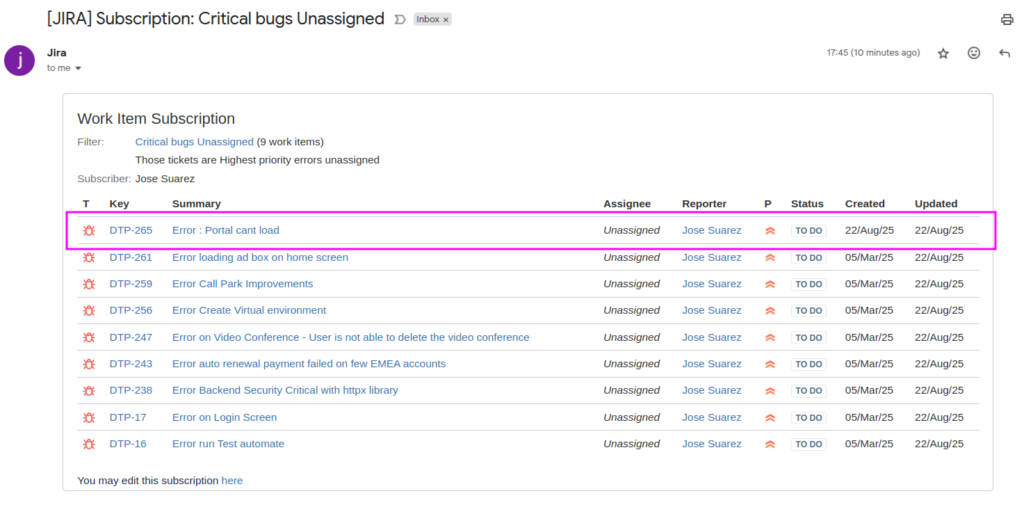Viewport: 1024px width, 505px height.
Task: Click the bug icon for DTP-261
Action: (x=89, y=257)
